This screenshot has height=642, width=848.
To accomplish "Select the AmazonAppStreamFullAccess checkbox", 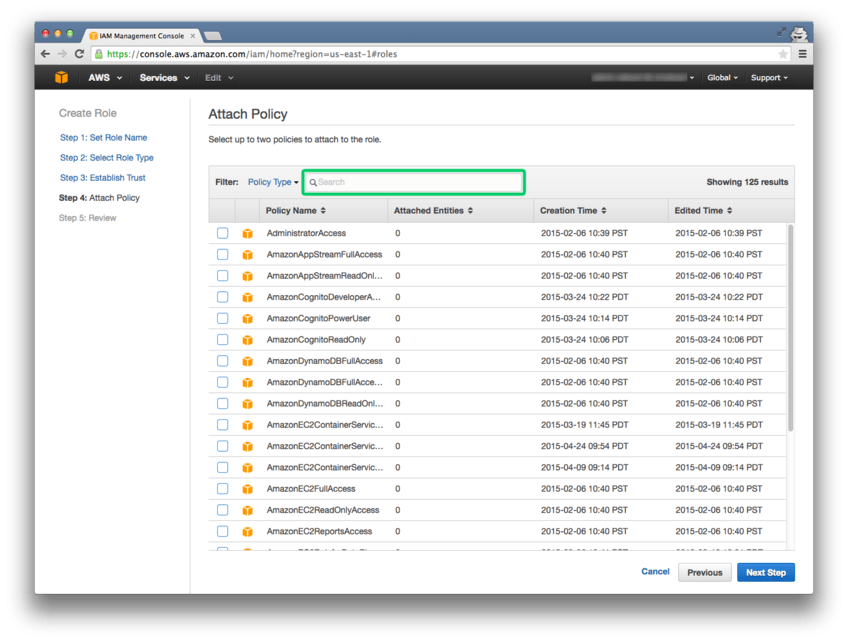I will pos(222,254).
